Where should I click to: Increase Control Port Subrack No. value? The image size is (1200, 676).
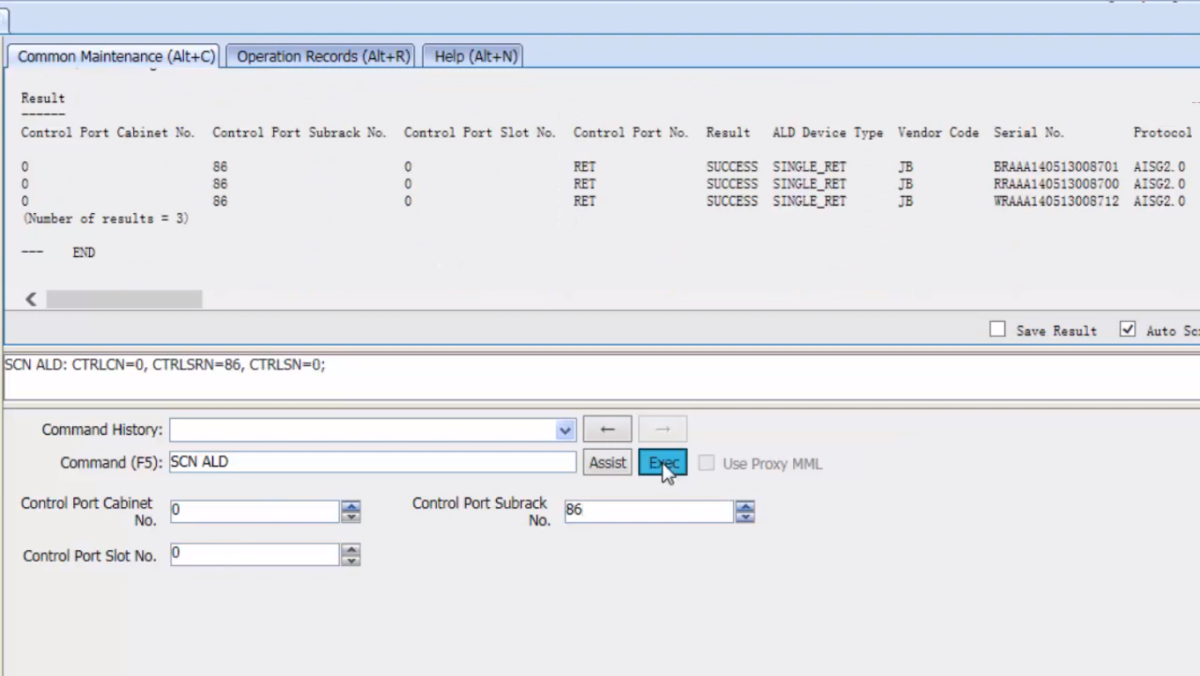[x=745, y=507]
